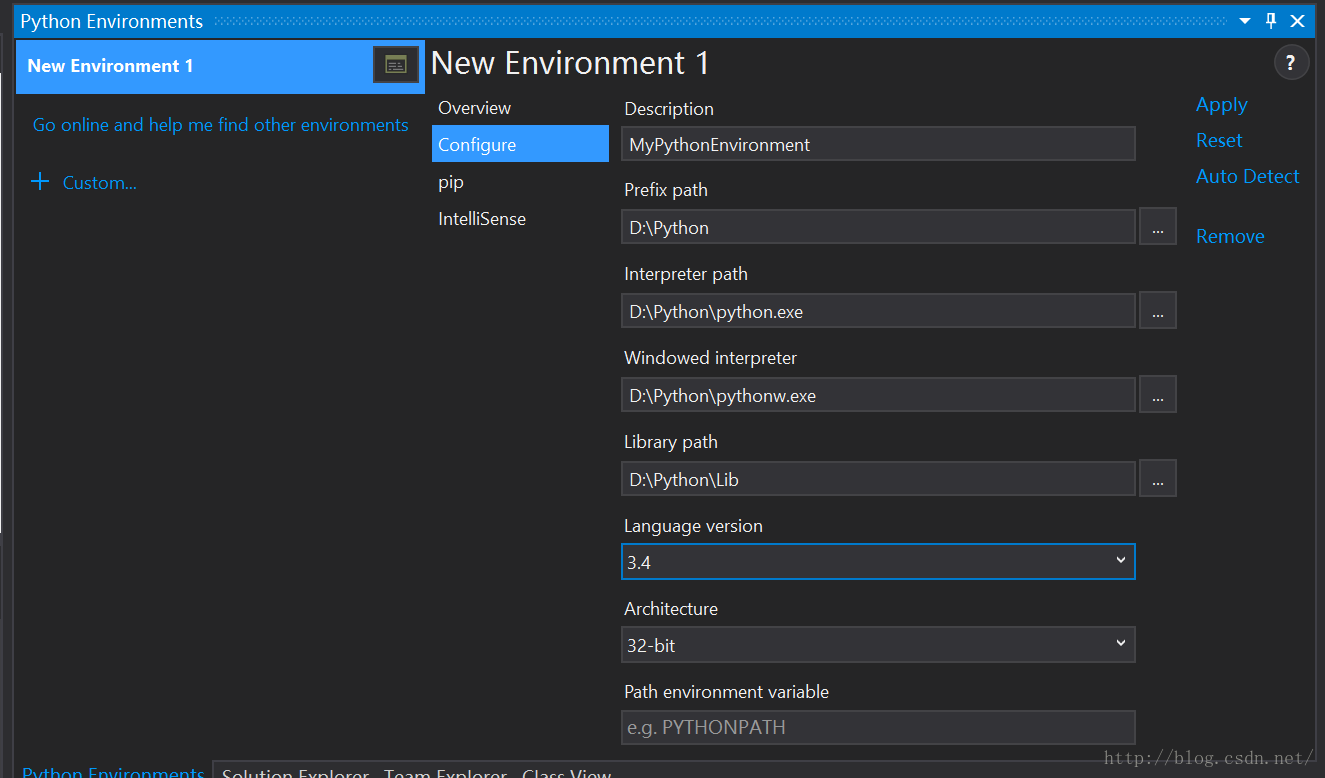Click the Library path field with D:\Python\Lib

tap(878, 479)
